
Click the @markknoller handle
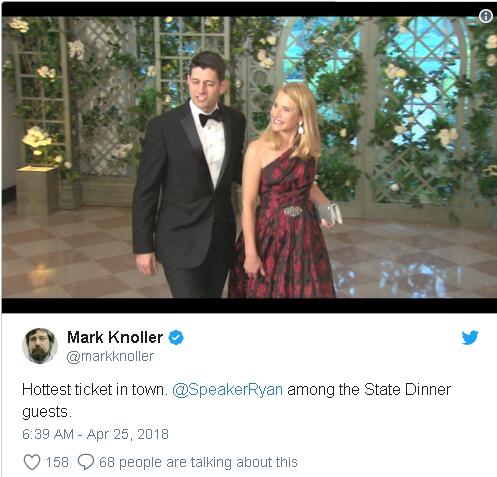110,356
